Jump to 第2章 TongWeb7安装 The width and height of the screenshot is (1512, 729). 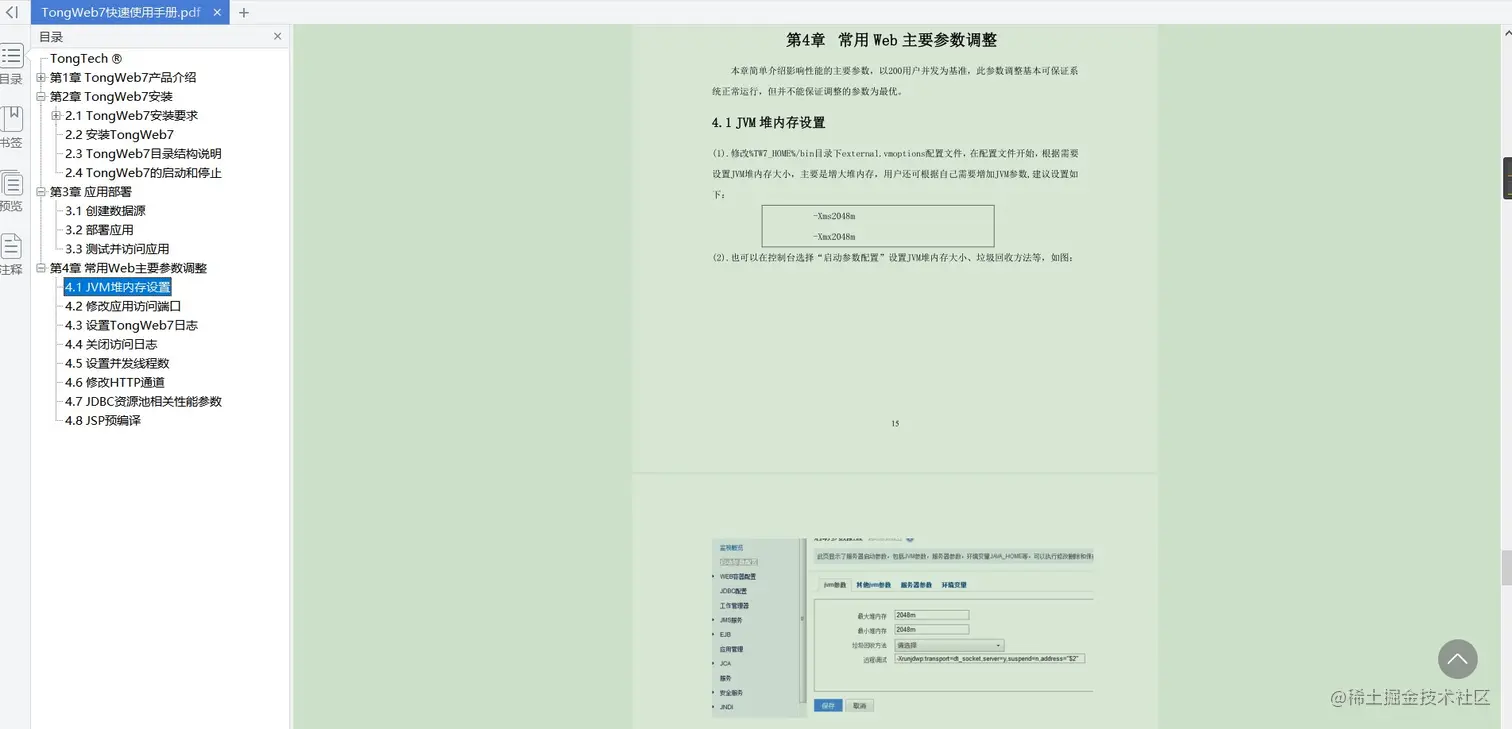(111, 96)
